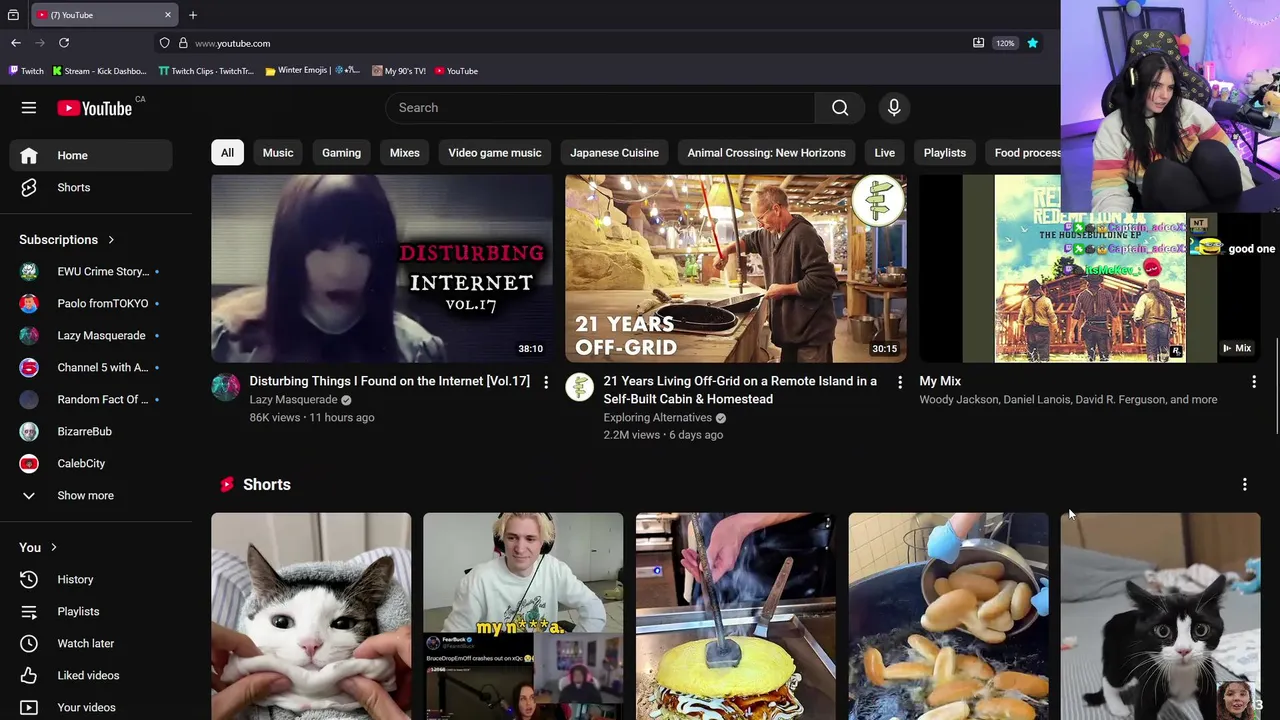Expand the You section header

click(x=39, y=547)
